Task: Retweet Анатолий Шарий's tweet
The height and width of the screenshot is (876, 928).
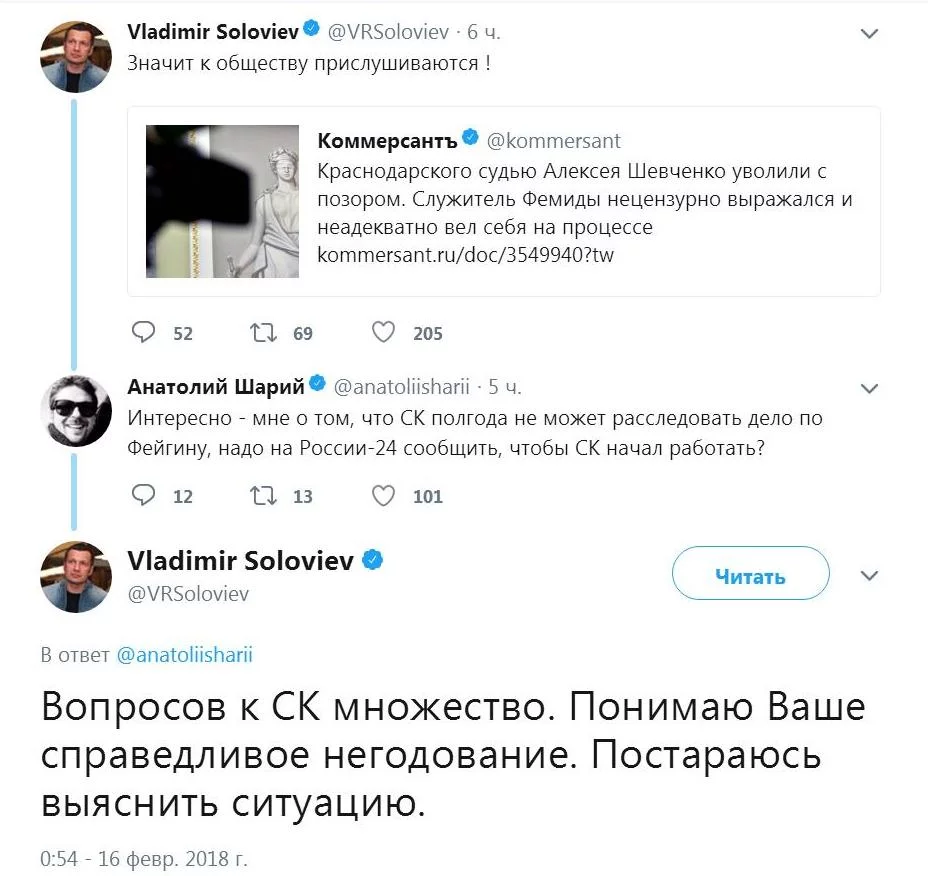Action: (264, 495)
